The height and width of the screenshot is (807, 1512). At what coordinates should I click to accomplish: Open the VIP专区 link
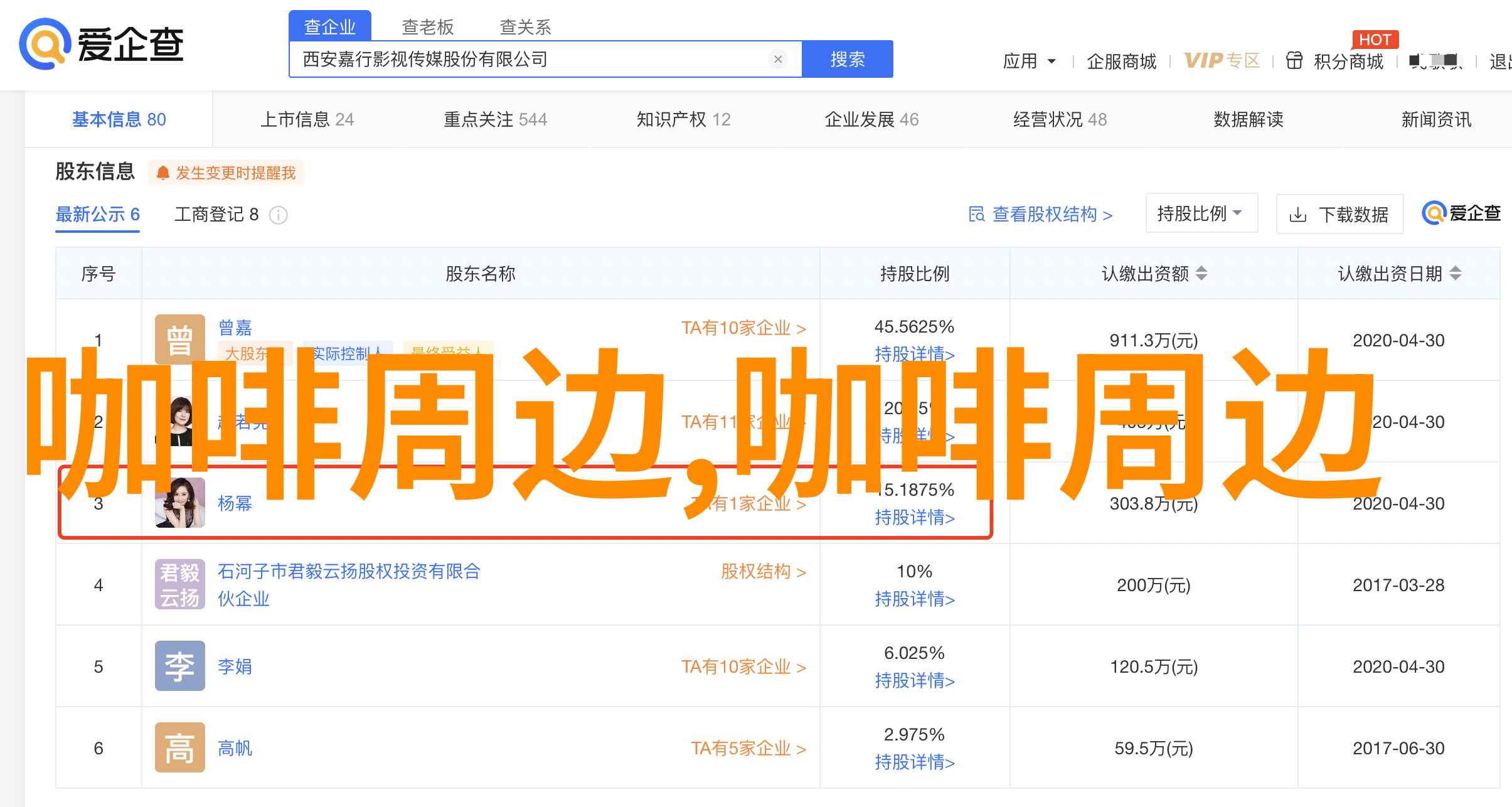(1222, 60)
